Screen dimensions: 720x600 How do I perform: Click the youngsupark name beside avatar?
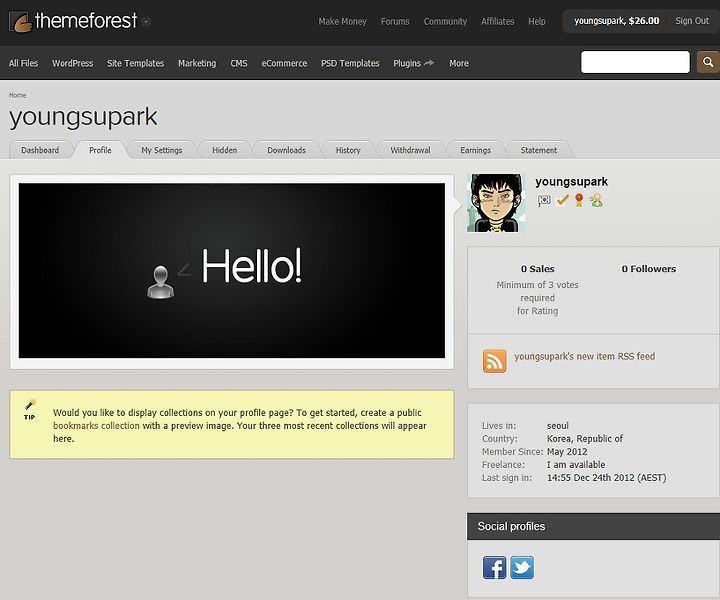click(x=571, y=182)
